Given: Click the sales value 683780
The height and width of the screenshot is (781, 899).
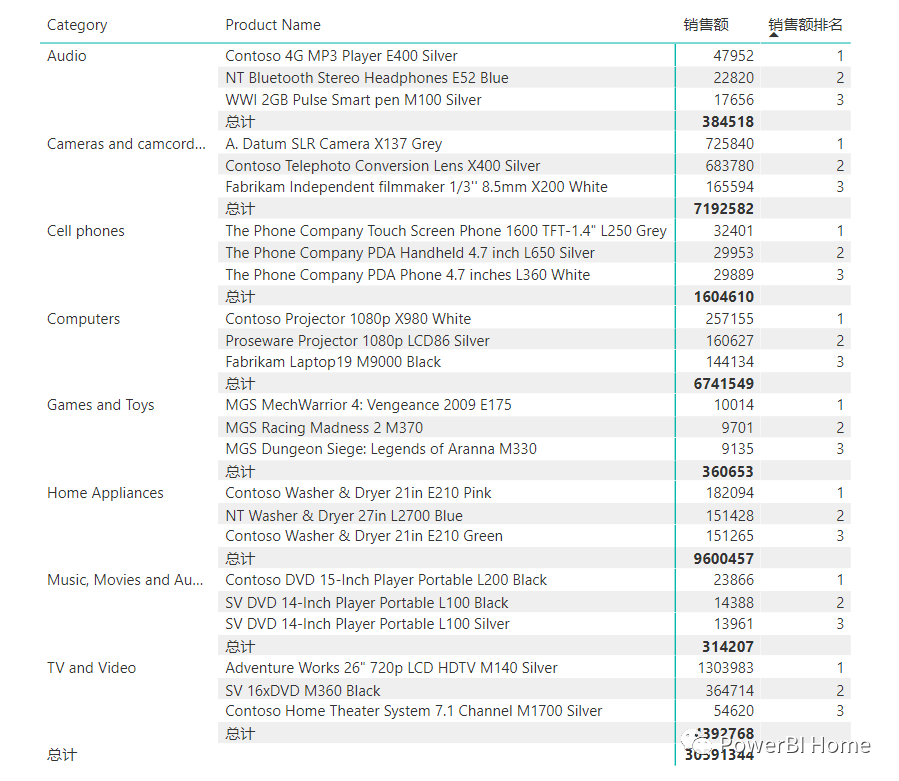Looking at the screenshot, I should (729, 166).
